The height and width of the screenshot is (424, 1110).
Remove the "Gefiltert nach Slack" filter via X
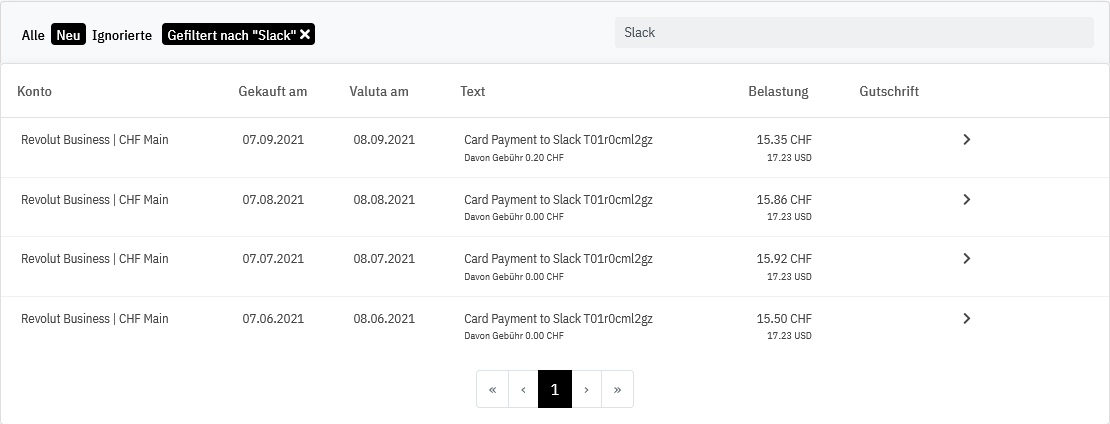306,35
